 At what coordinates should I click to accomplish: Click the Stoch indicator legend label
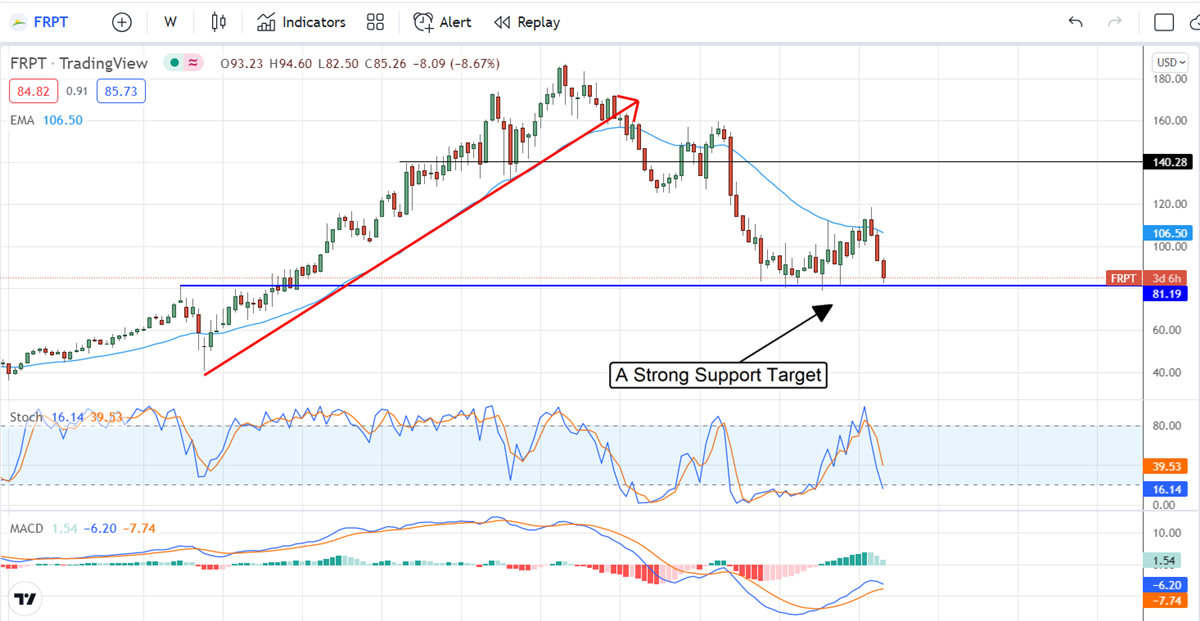[25, 416]
